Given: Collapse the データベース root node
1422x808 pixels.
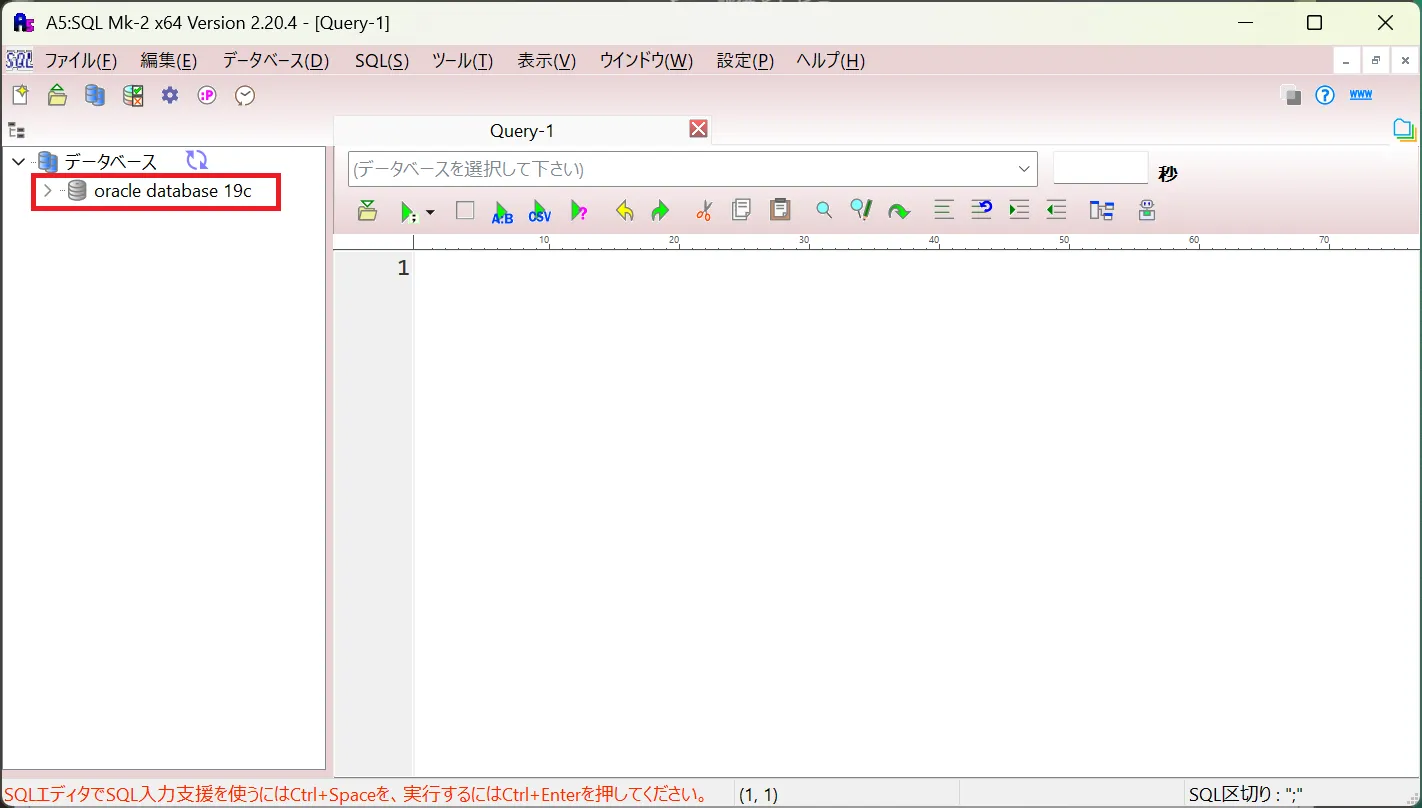Looking at the screenshot, I should [x=18, y=161].
